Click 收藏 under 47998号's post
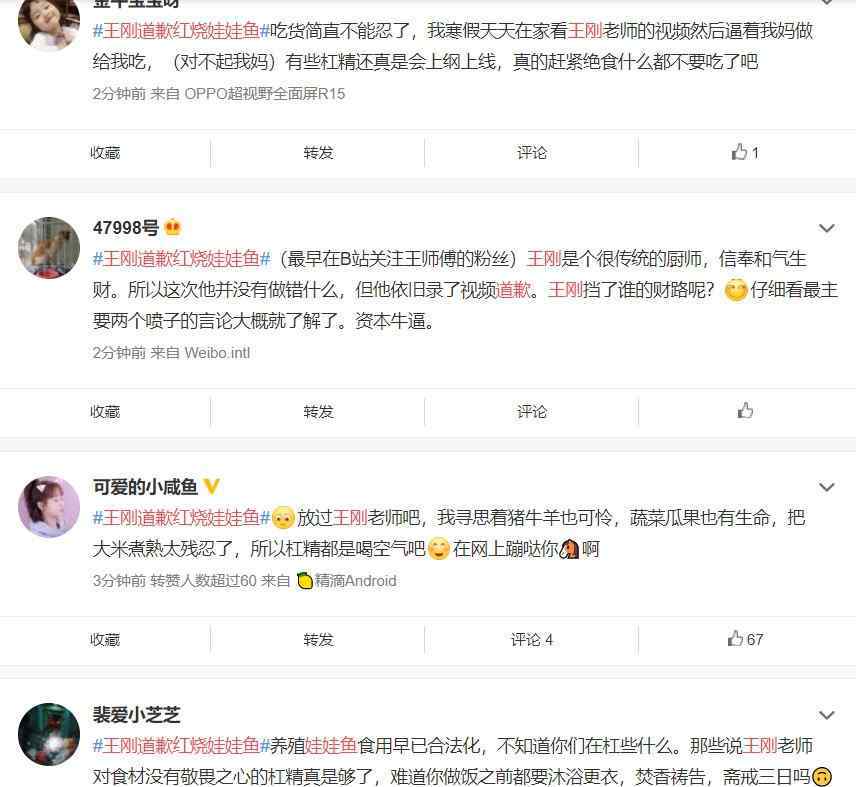856x787 pixels. (105, 412)
